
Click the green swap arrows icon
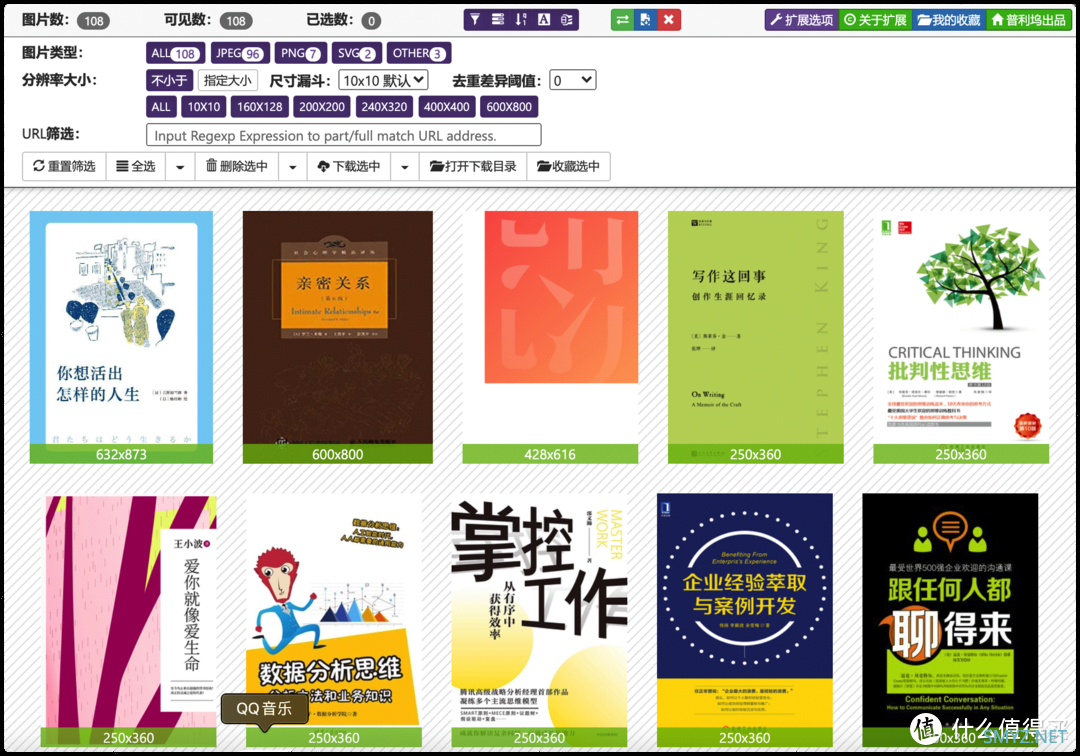623,20
